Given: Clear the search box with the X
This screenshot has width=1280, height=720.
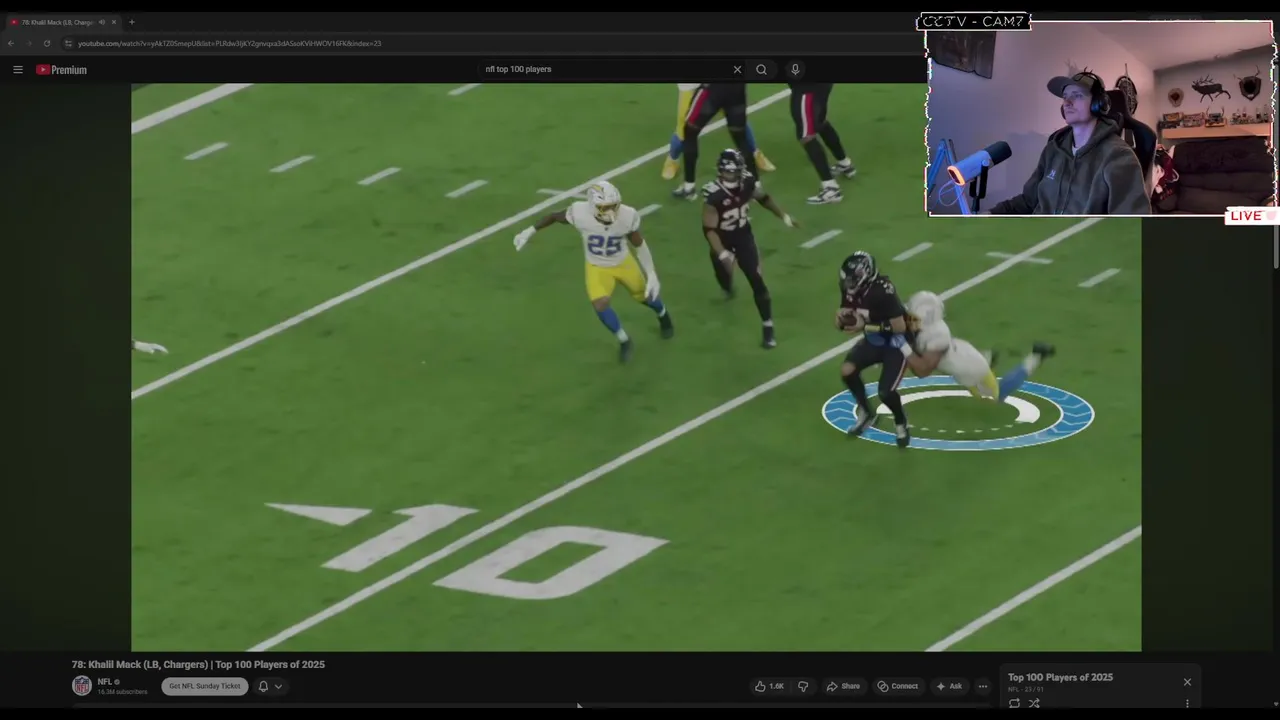Looking at the screenshot, I should 737,69.
